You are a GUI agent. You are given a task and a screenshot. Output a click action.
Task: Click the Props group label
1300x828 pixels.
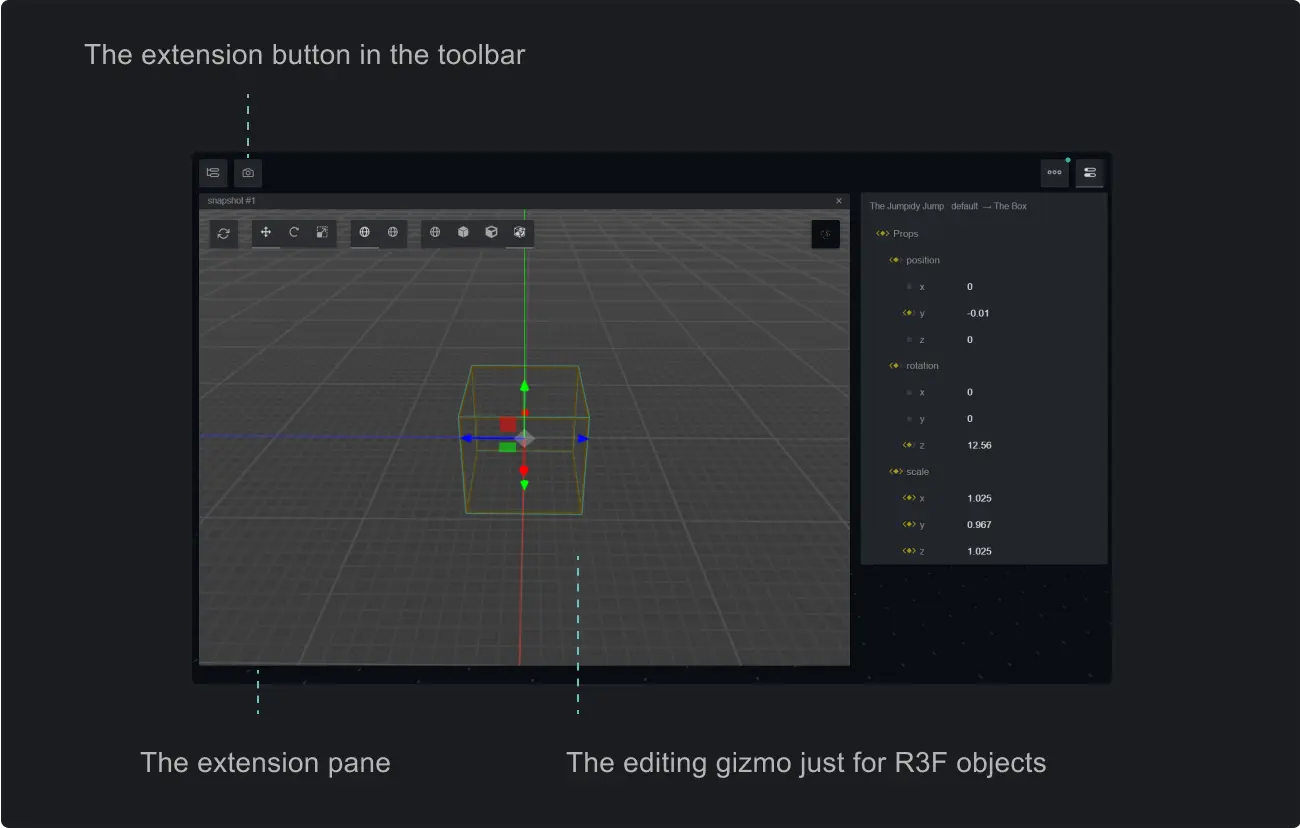click(x=905, y=234)
